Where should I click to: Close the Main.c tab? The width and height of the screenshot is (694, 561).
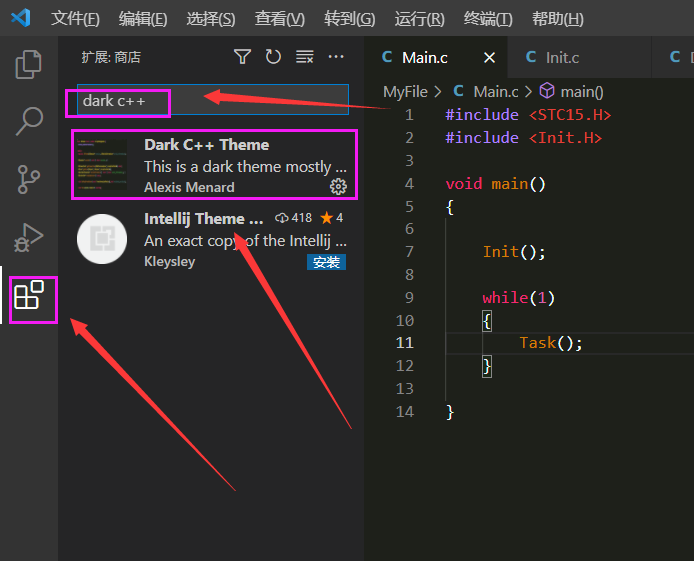(489, 58)
